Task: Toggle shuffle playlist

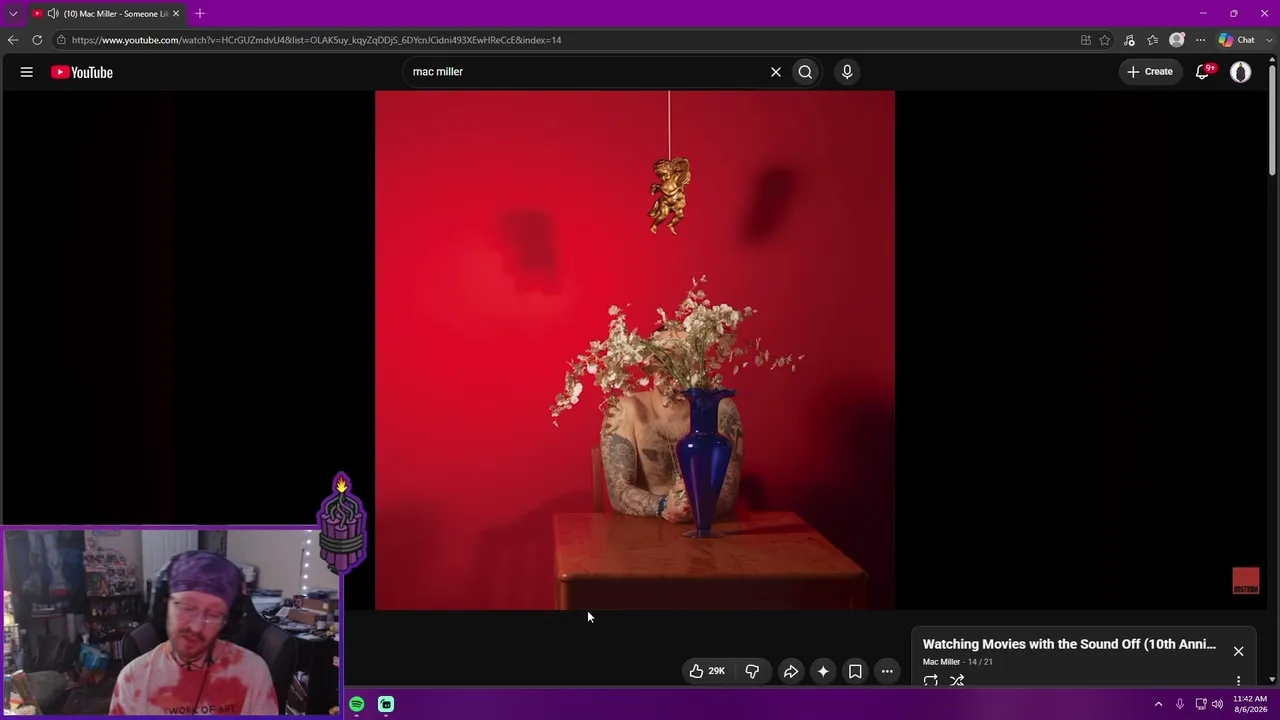Action: pos(957,681)
